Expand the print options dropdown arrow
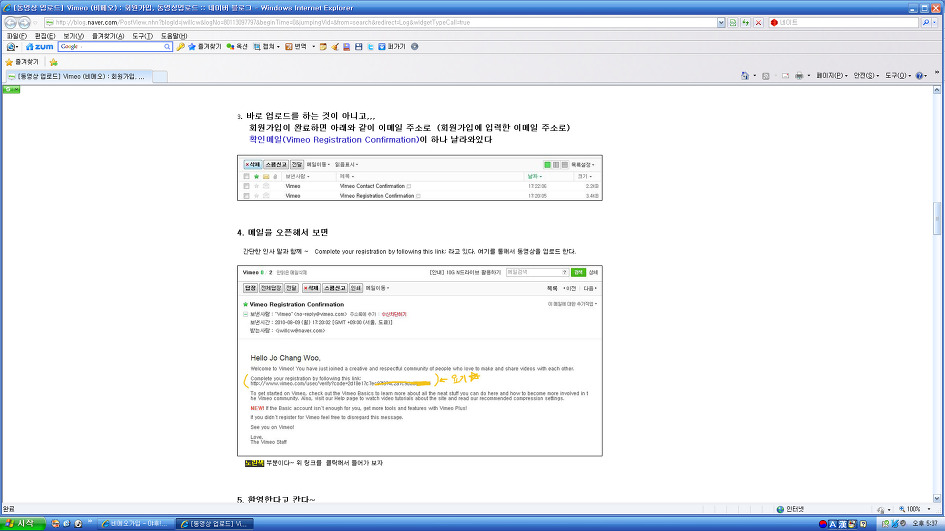The width and height of the screenshot is (945, 531). point(809,76)
